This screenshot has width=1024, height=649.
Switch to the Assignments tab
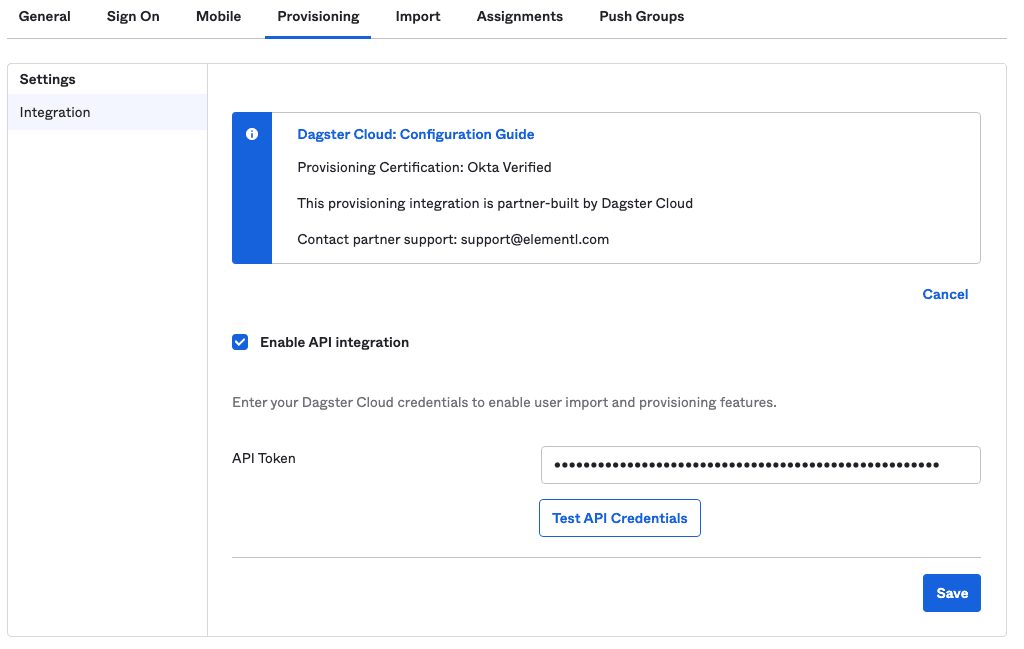pos(519,17)
